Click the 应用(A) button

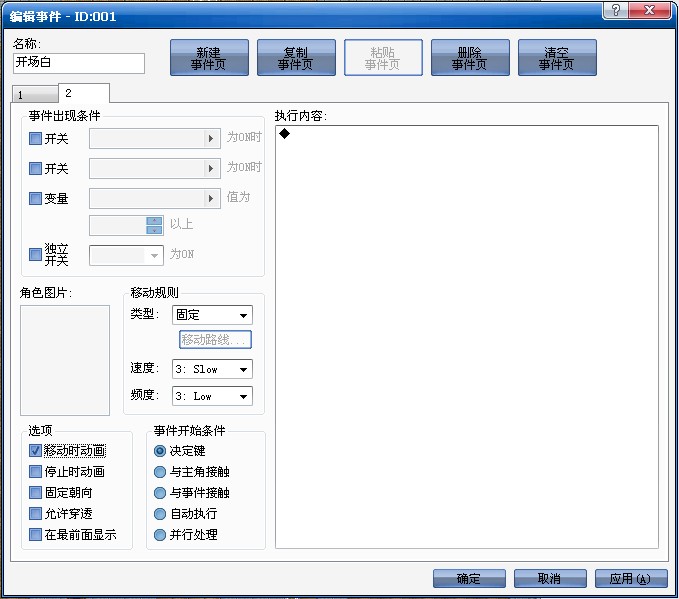tap(631, 579)
